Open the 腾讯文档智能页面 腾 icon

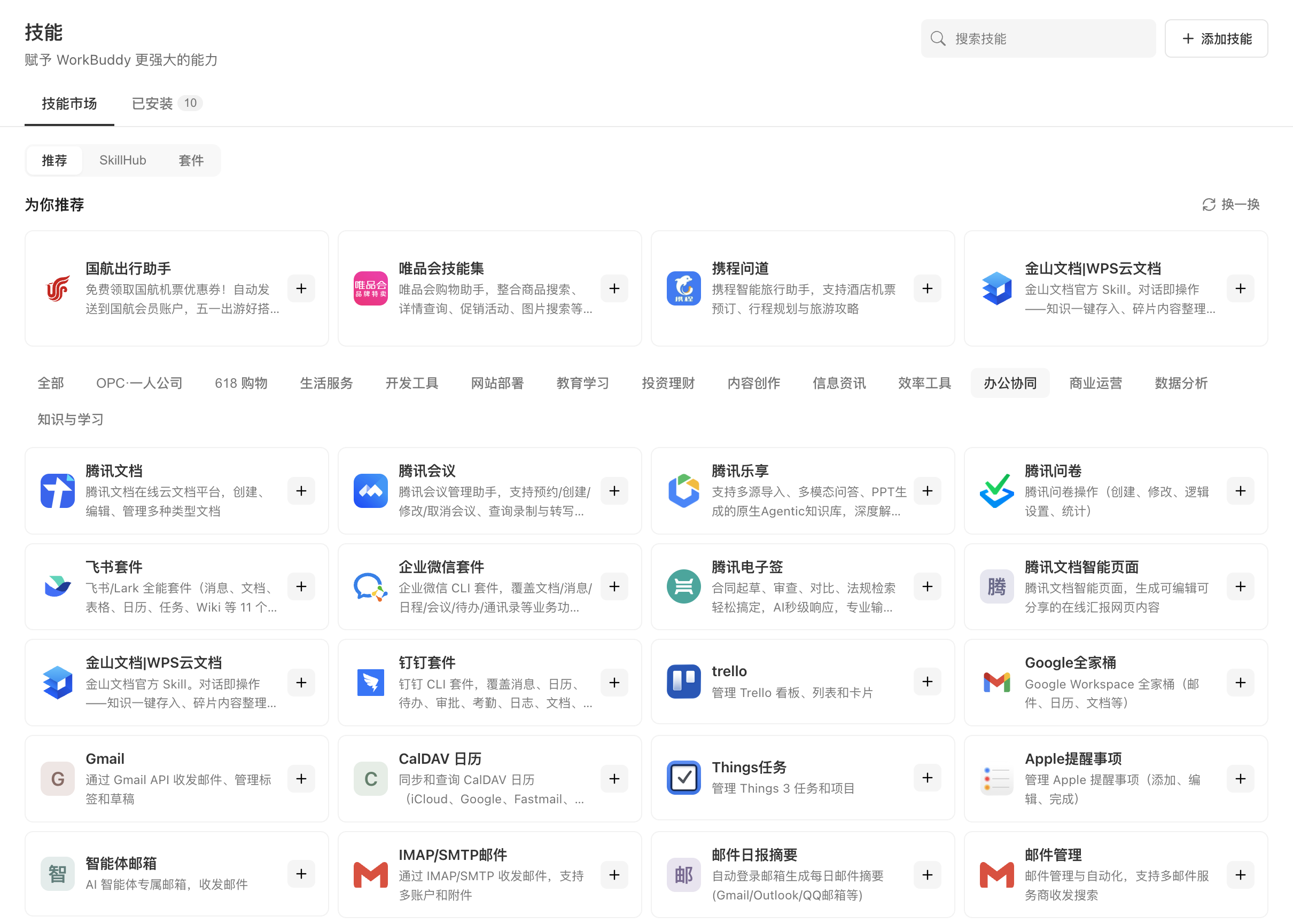click(996, 586)
